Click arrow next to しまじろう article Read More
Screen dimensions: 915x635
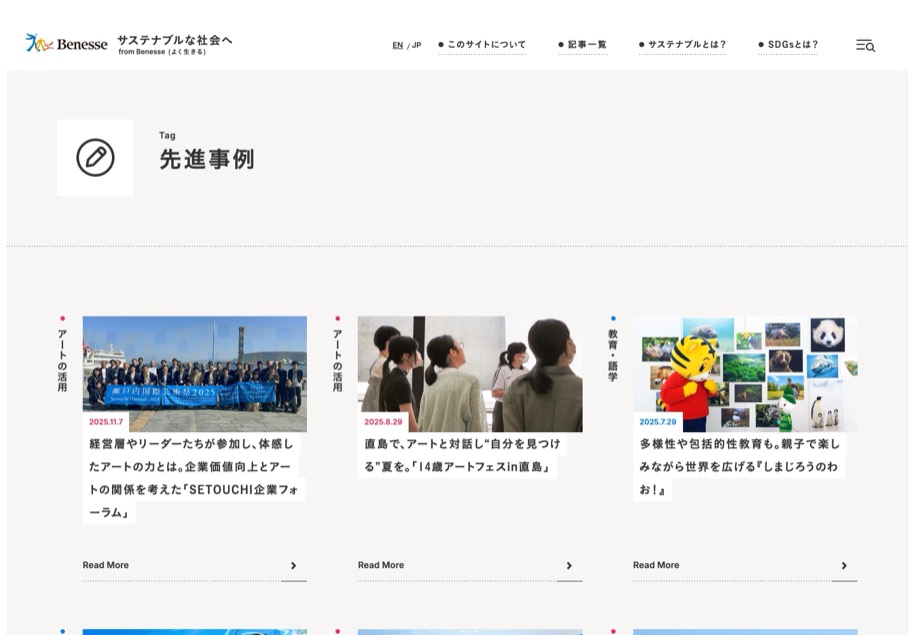click(x=844, y=566)
